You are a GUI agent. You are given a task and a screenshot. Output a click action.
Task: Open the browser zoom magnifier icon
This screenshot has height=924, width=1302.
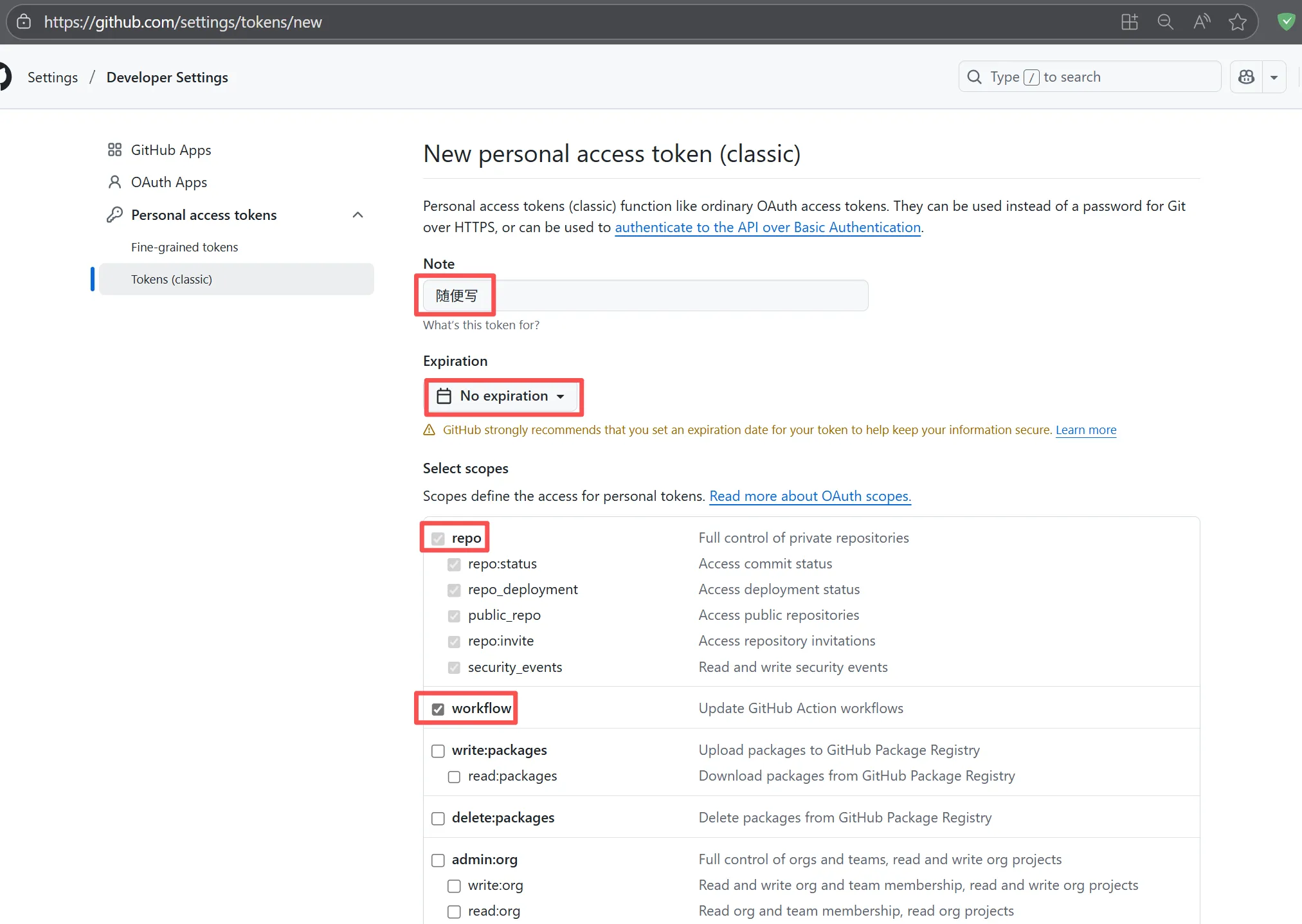pyautogui.click(x=1165, y=23)
